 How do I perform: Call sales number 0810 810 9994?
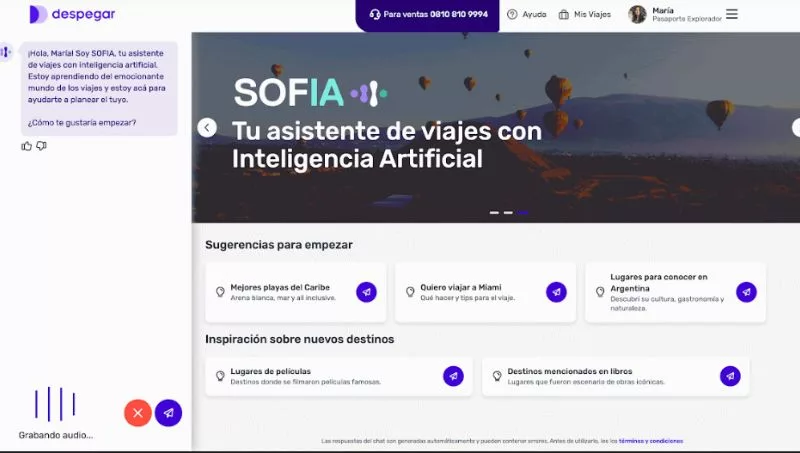click(x=429, y=15)
